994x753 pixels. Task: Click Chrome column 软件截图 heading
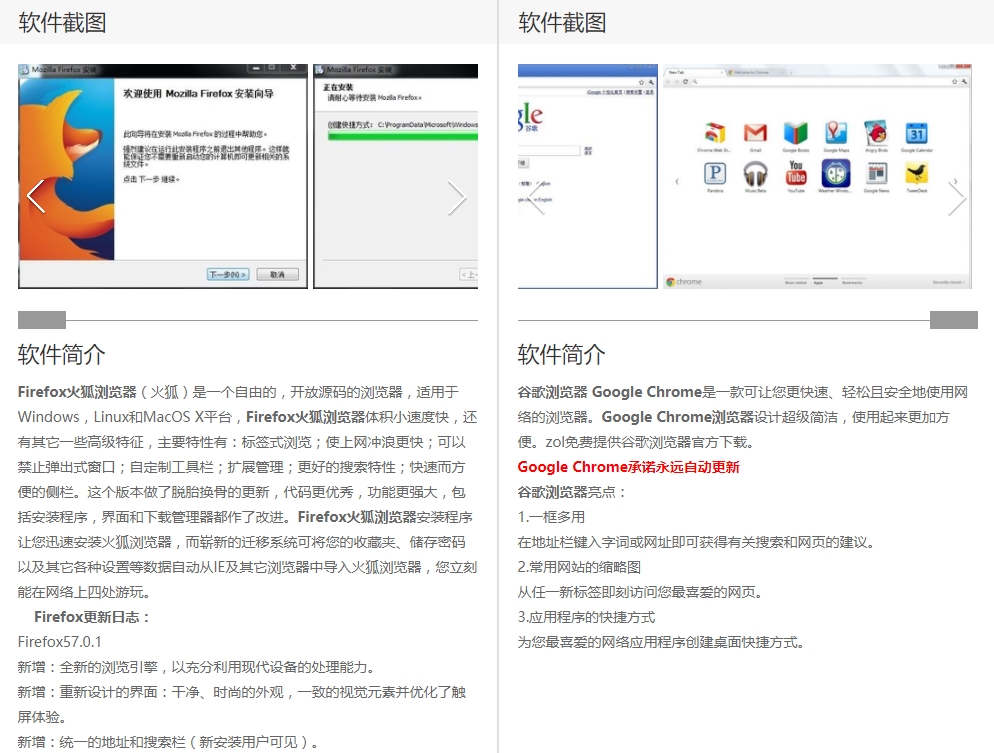(562, 23)
